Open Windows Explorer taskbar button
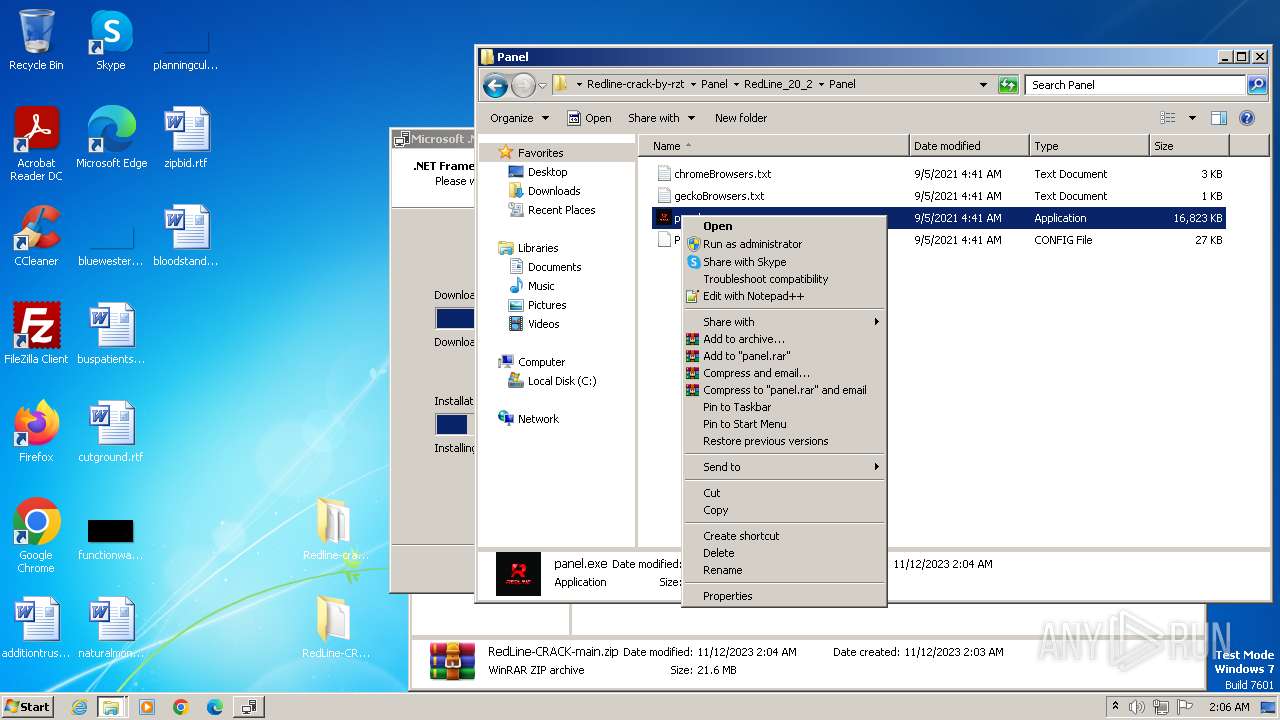 (x=111, y=707)
